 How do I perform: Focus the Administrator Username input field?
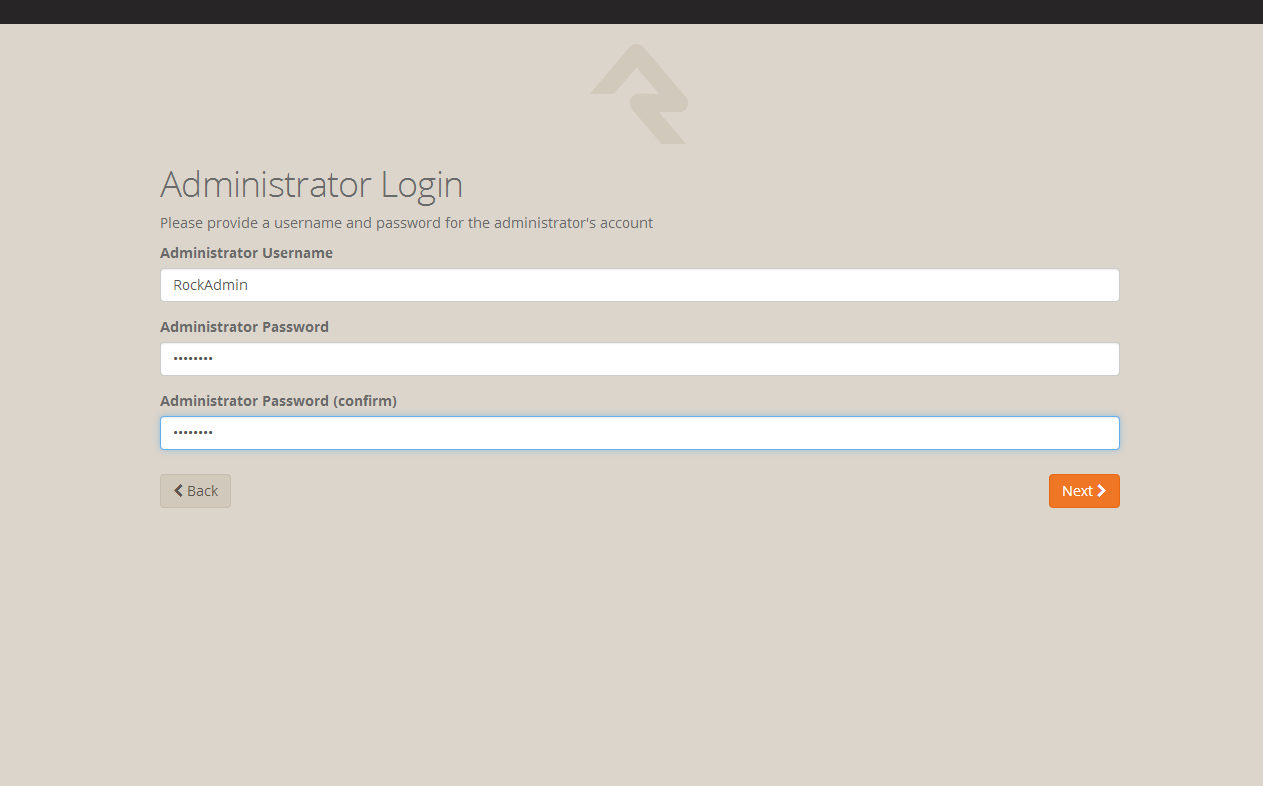pos(639,285)
